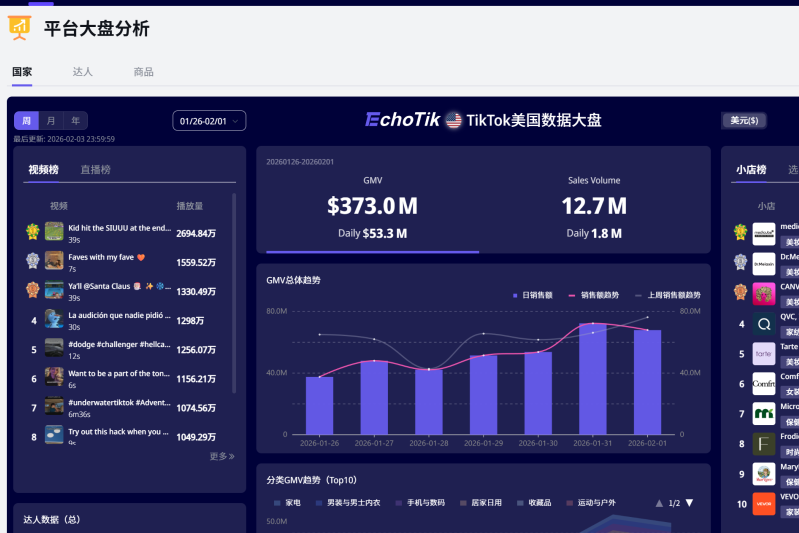Open thumbnail of #dodge #challenger video
799x533 pixels.
tap(54, 348)
